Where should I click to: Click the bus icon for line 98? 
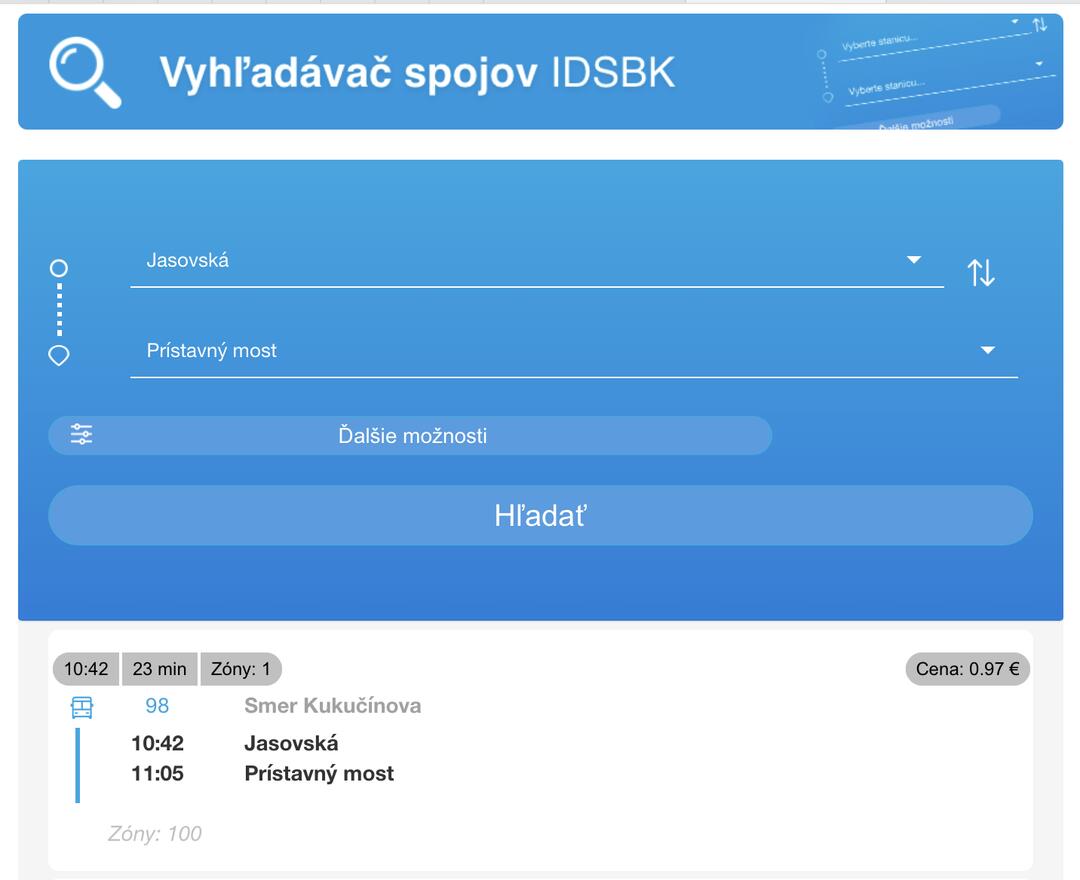(82, 707)
